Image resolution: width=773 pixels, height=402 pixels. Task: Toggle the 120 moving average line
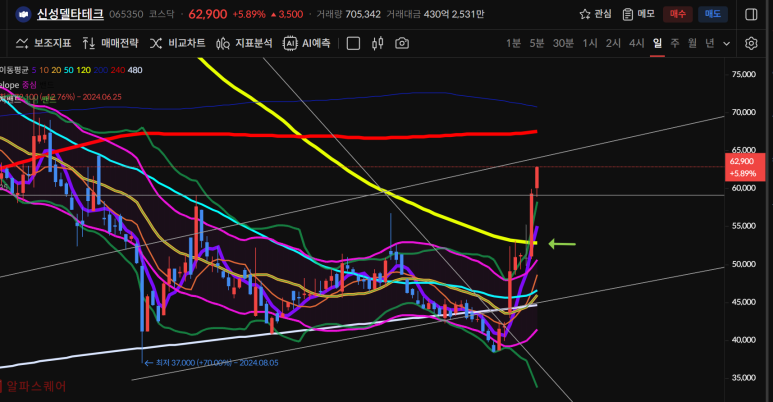tap(83, 70)
